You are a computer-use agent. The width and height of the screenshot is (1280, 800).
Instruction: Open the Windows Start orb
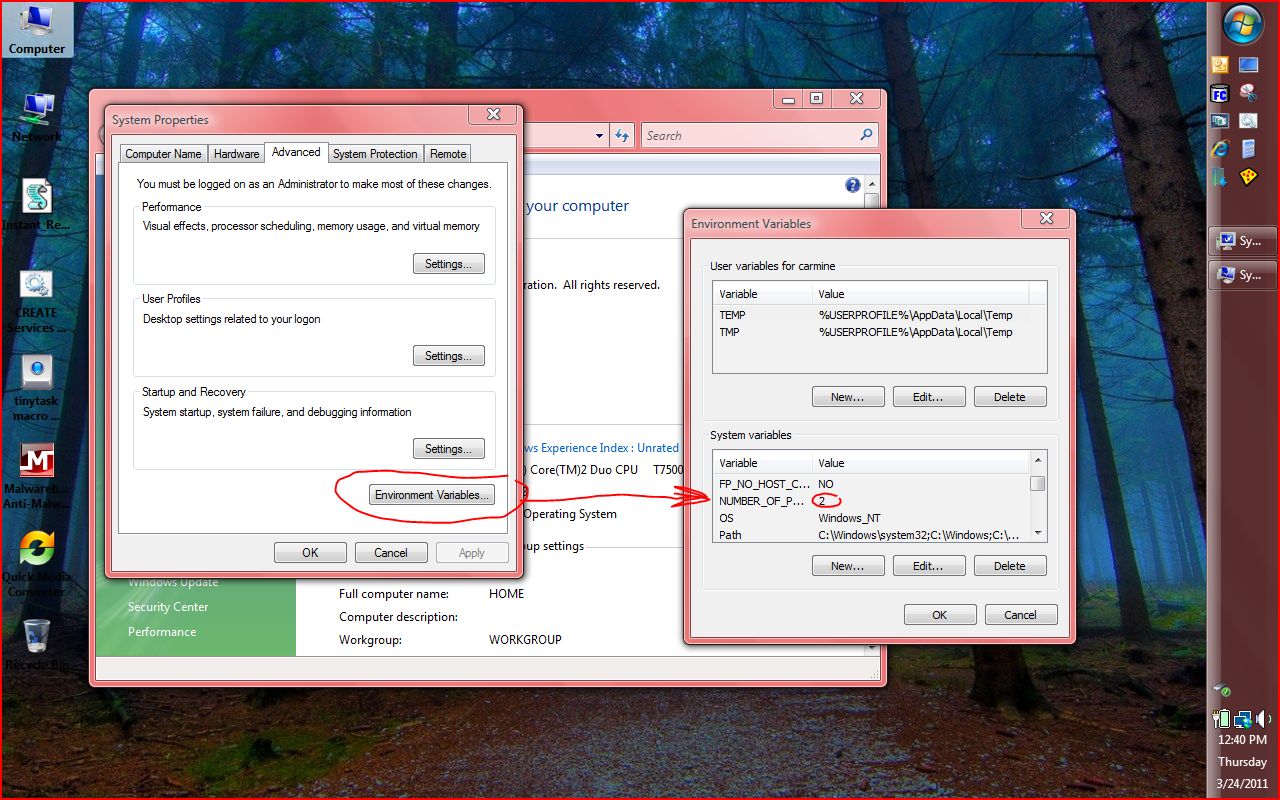(x=1243, y=25)
